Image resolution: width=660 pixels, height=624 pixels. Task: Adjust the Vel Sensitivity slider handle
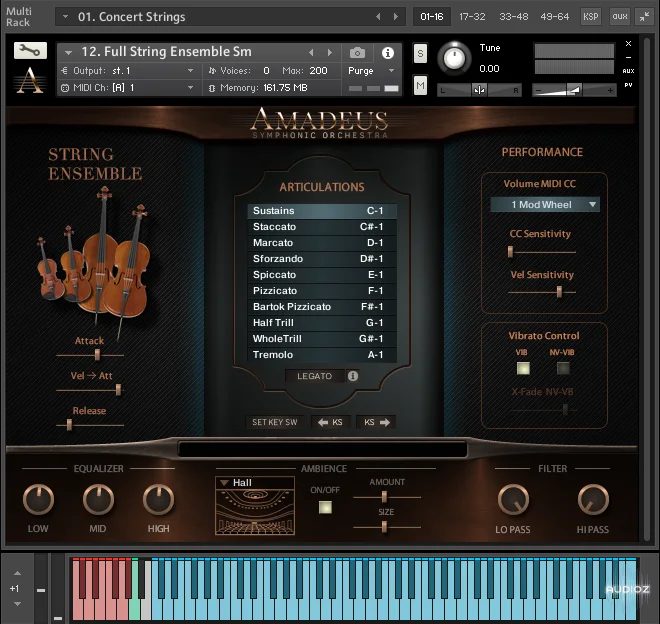(x=559, y=291)
